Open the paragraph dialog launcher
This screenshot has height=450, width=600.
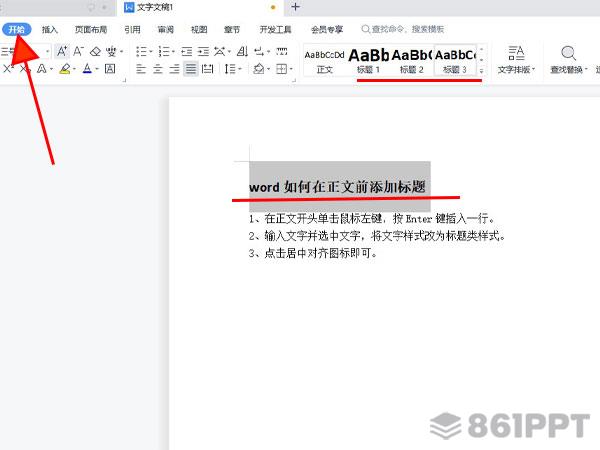pos(294,80)
